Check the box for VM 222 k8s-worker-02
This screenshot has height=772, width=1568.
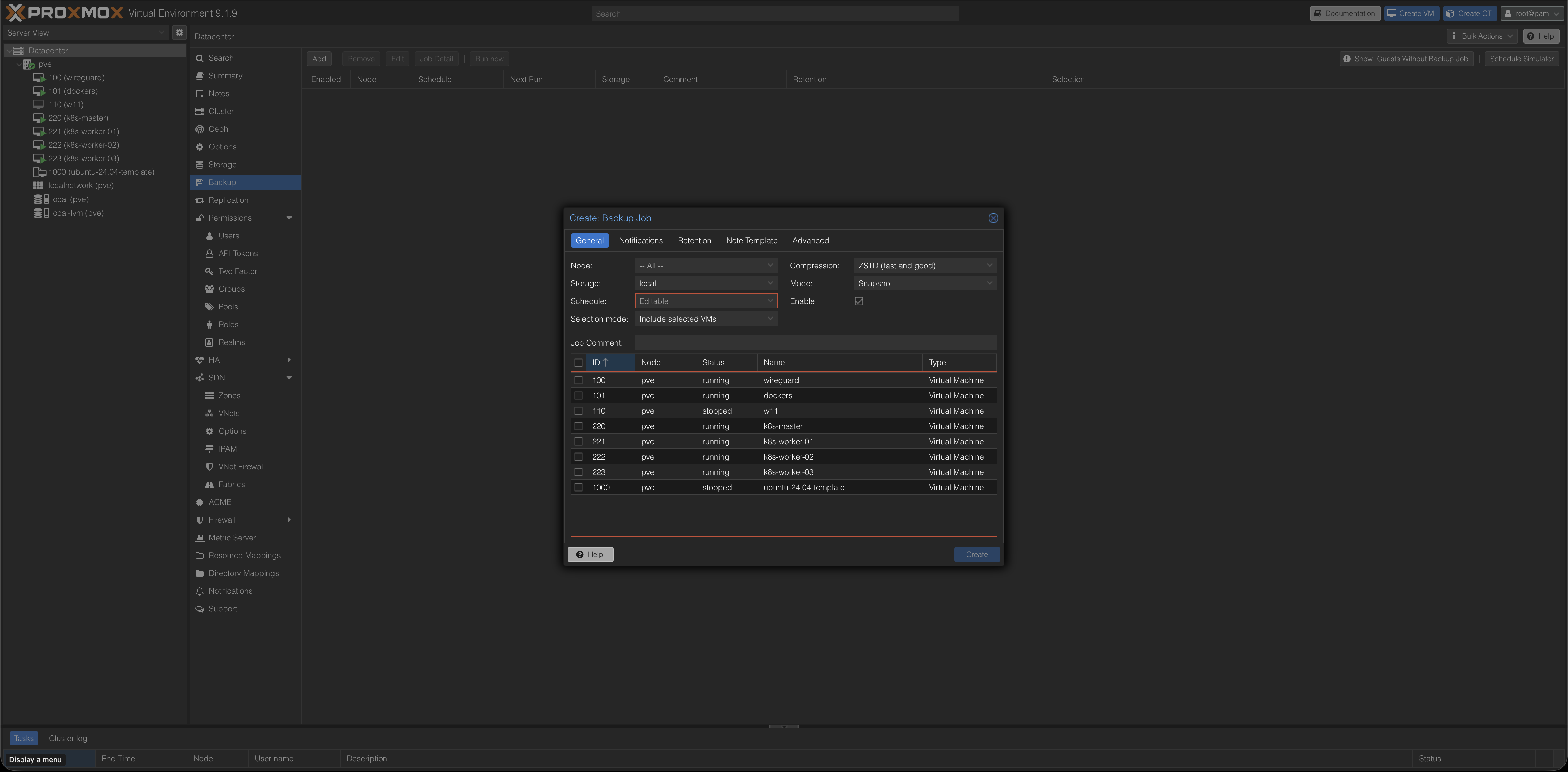(x=578, y=457)
